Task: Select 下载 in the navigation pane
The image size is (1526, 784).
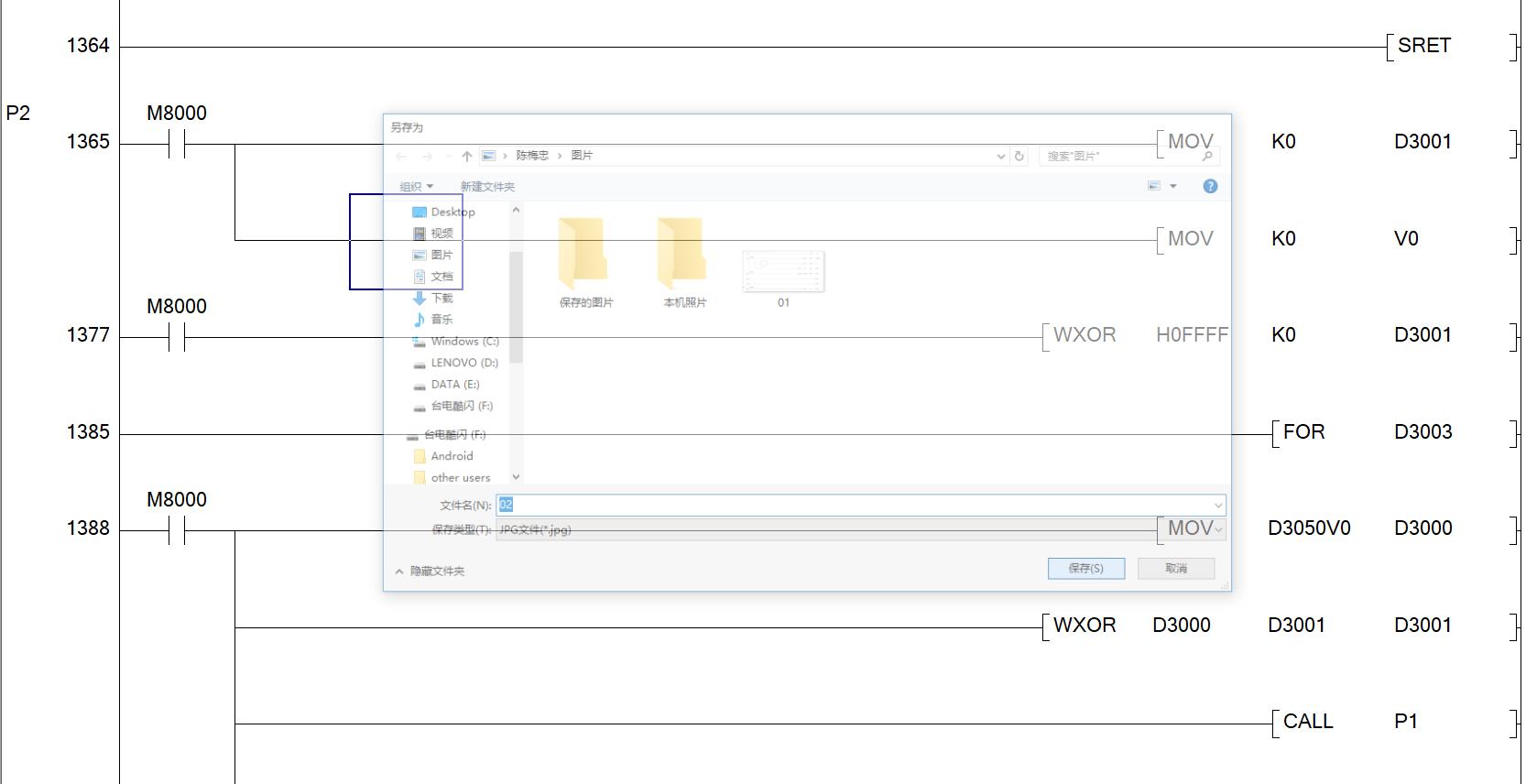Action: (441, 299)
